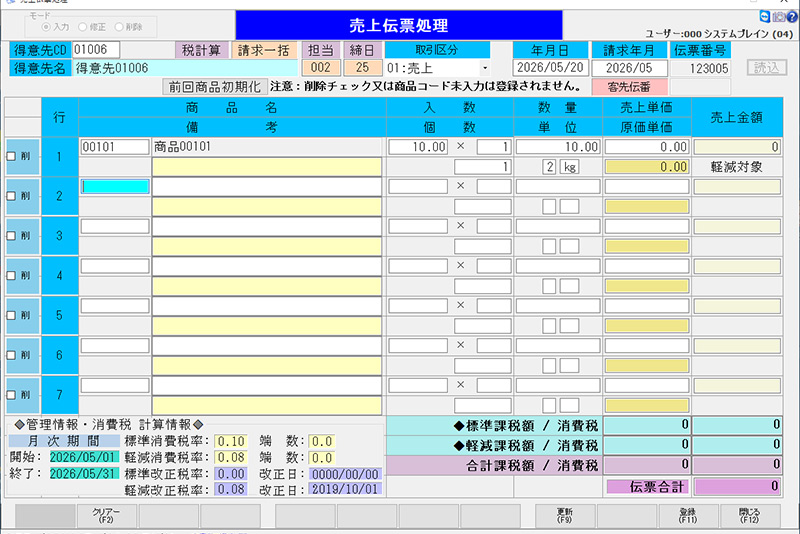Tick the delete checkbox for row 2
Viewport: 800px width, 534px height.
pos(11,196)
